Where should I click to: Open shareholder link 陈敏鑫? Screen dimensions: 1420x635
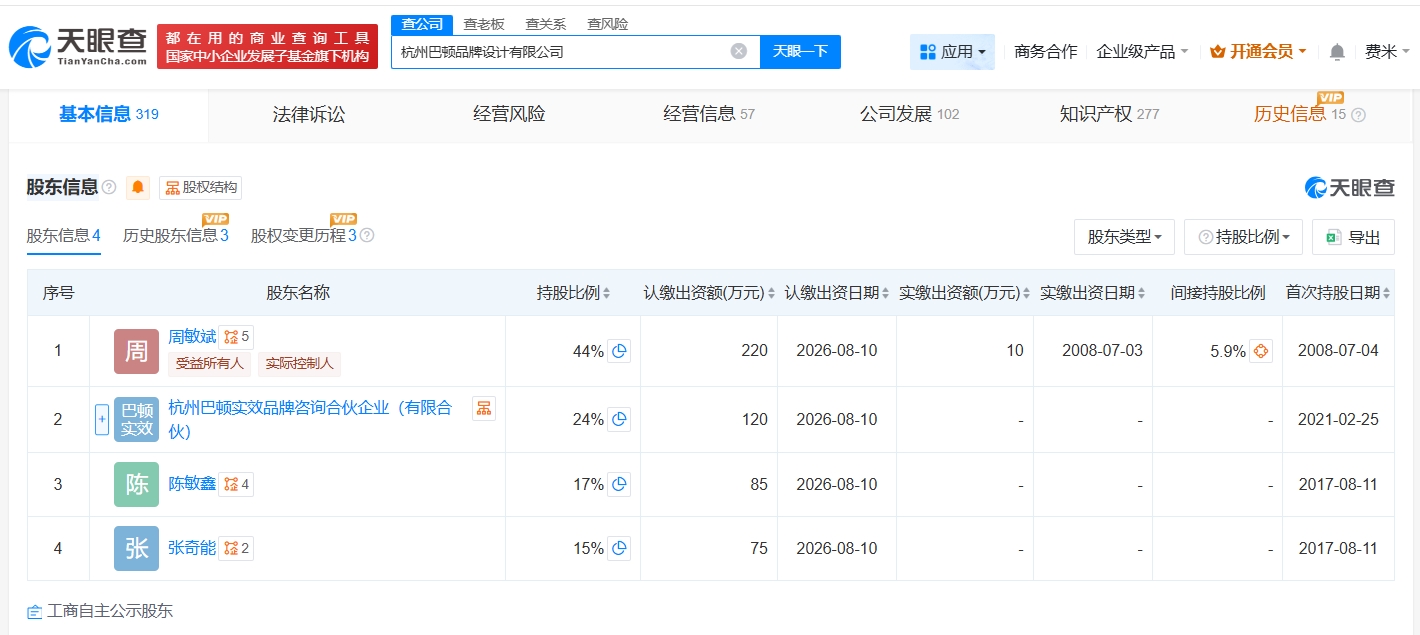192,484
